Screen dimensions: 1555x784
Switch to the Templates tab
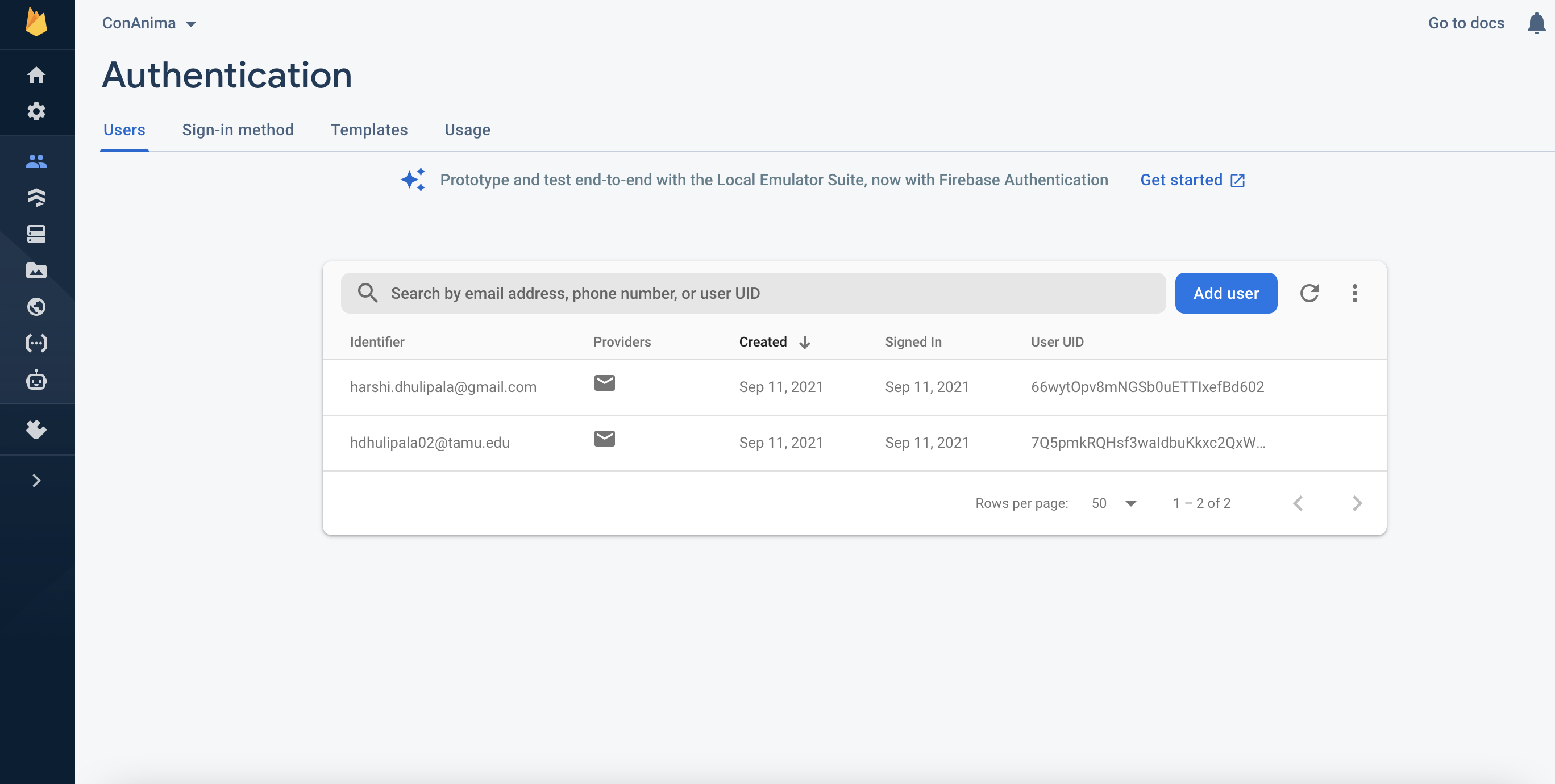(x=369, y=130)
